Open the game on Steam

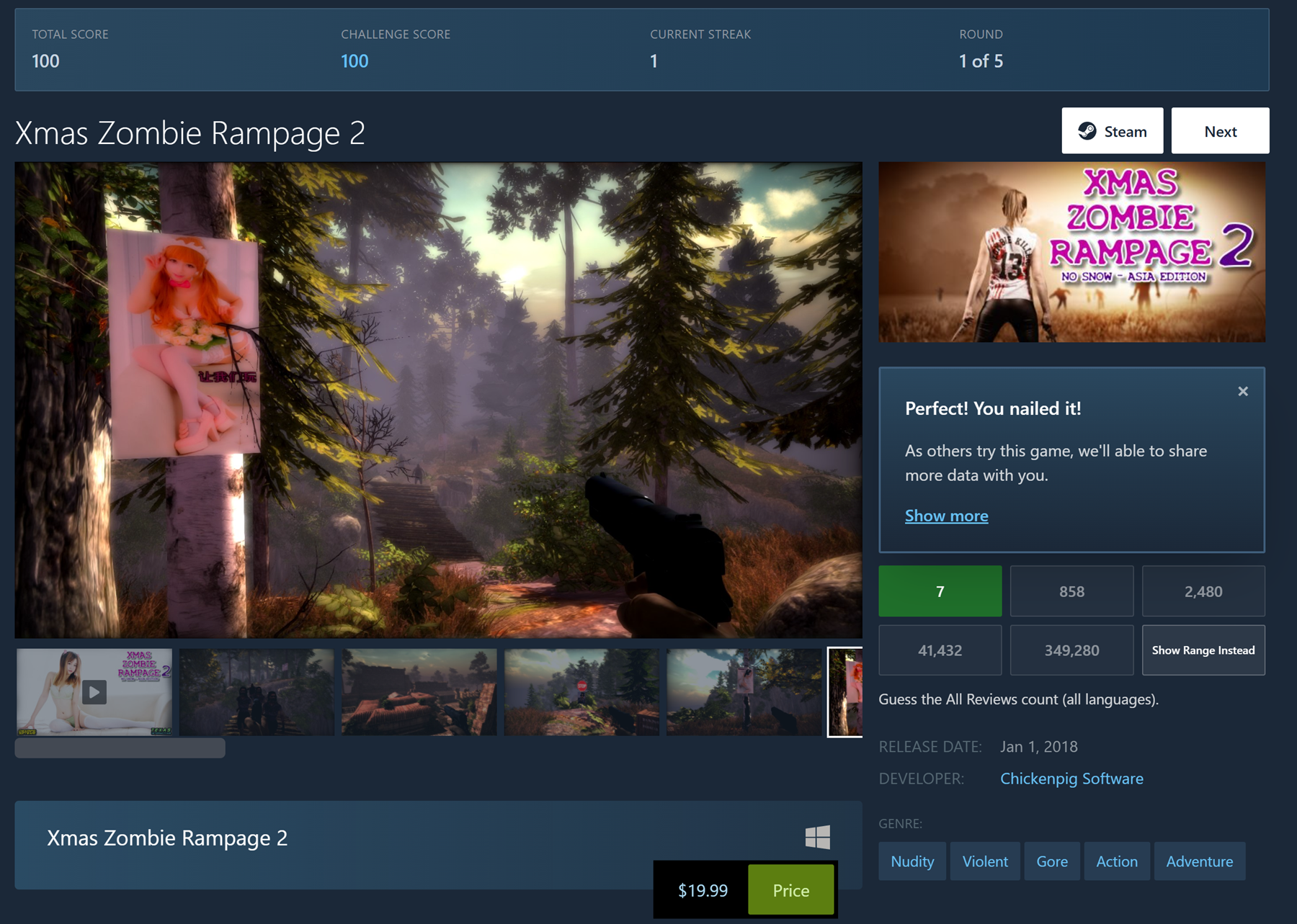pyautogui.click(x=1112, y=131)
